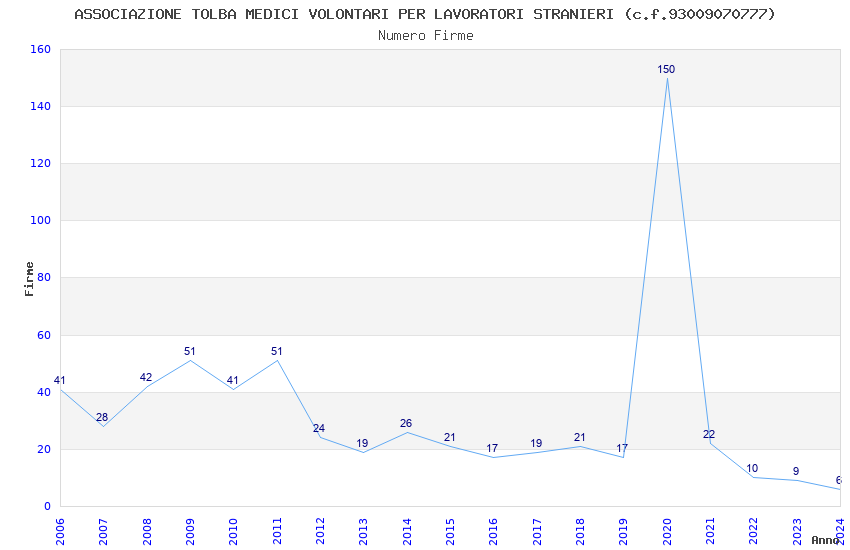Click the y-axis tick 20
Screen dimensions: 850x550
44,449
